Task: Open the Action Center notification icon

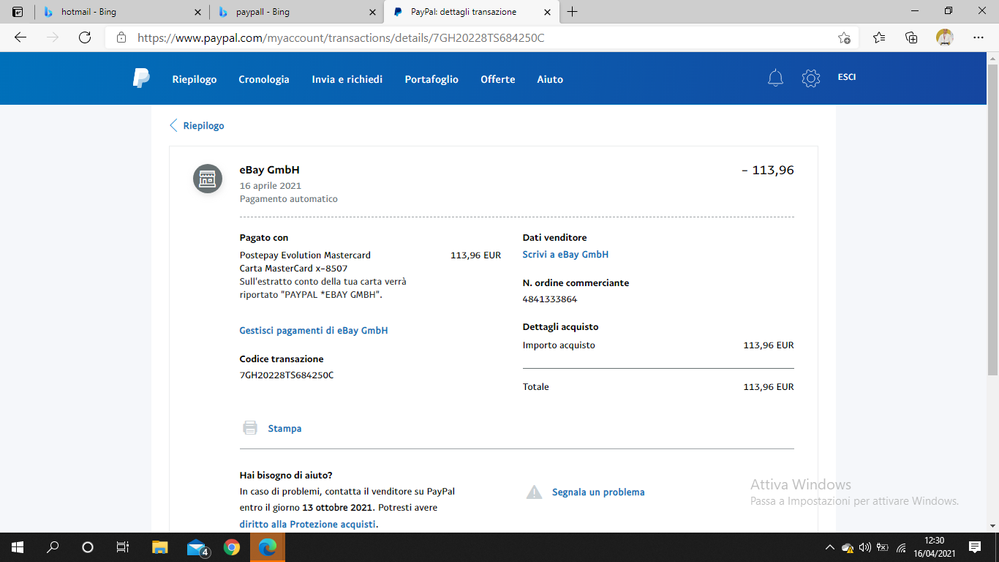Action: tap(975, 547)
